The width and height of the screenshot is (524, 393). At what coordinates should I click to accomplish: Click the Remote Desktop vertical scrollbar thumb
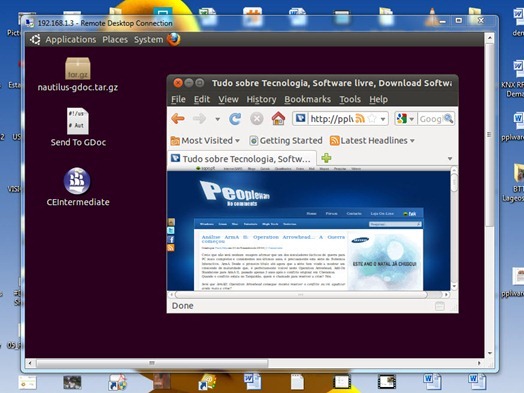tap(489, 134)
